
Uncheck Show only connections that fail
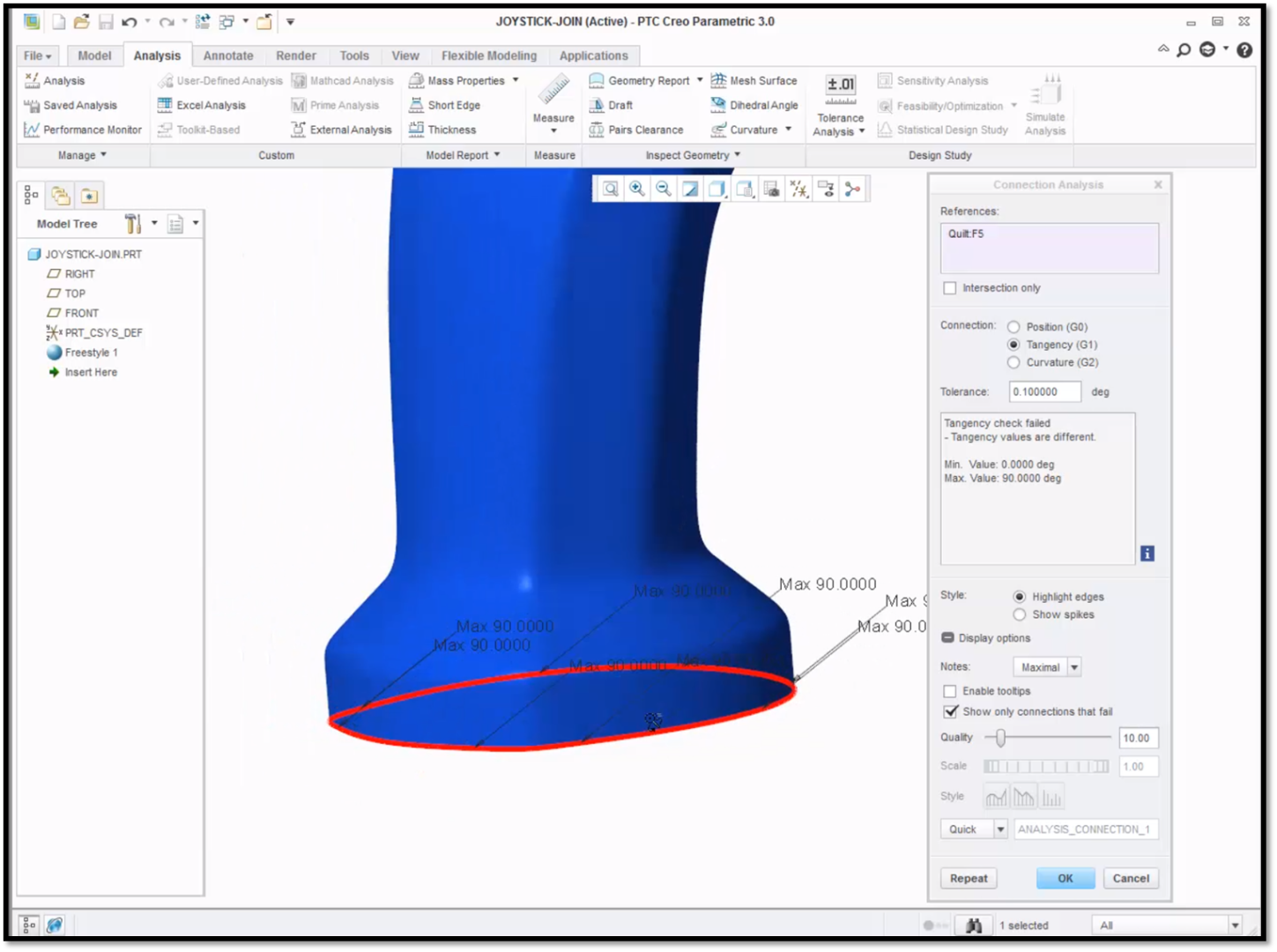[x=950, y=711]
